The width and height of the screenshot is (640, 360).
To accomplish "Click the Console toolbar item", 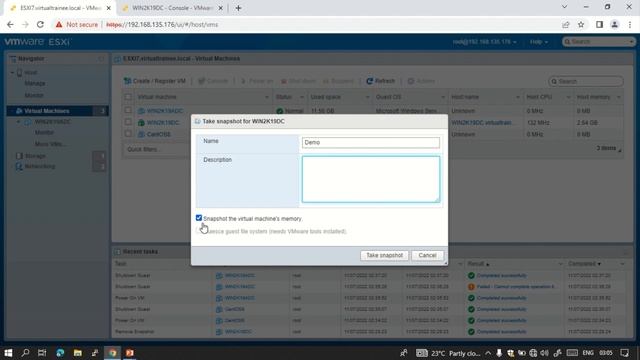I will [213, 81].
